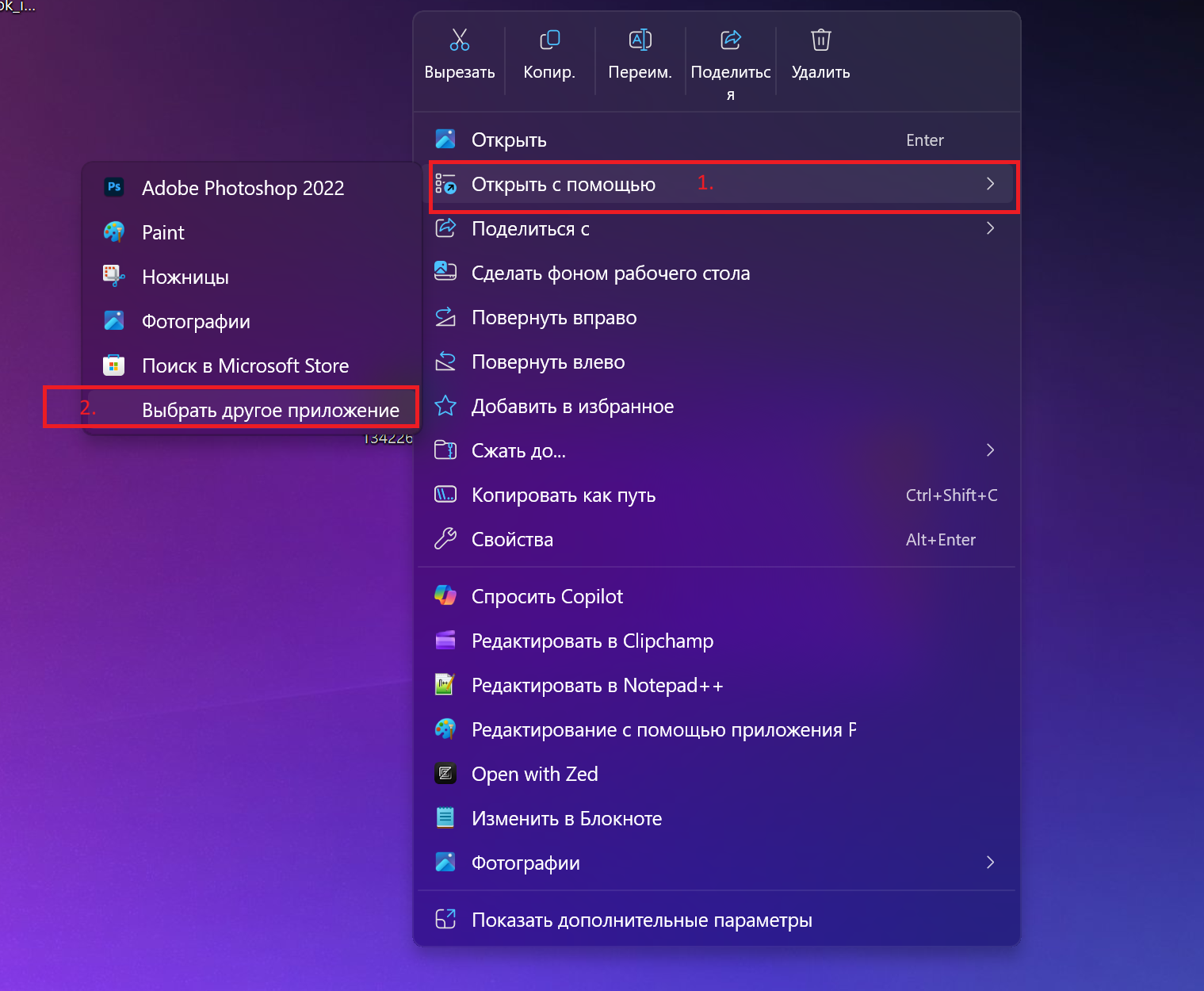This screenshot has height=991, width=1204.
Task: Select the Переим. rename icon
Action: pyautogui.click(x=640, y=40)
